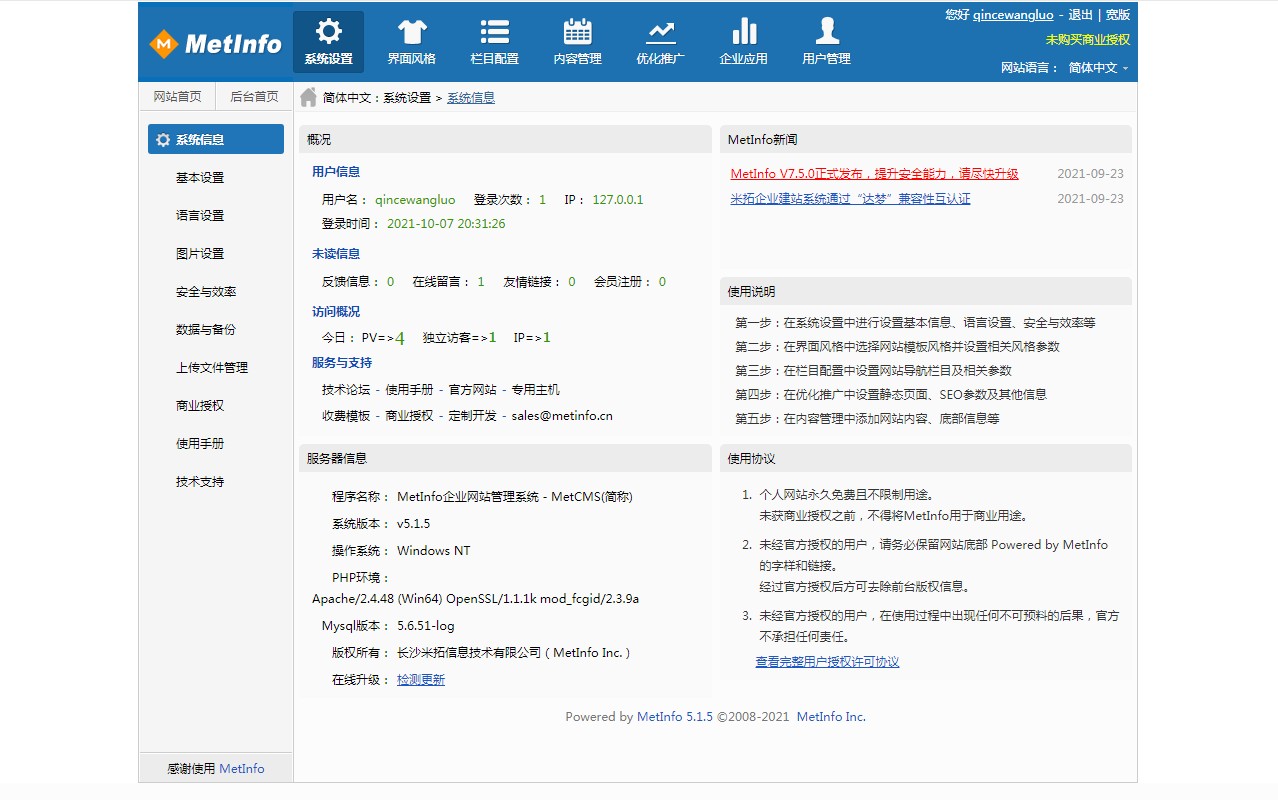Click the 概况 panel header

point(505,140)
